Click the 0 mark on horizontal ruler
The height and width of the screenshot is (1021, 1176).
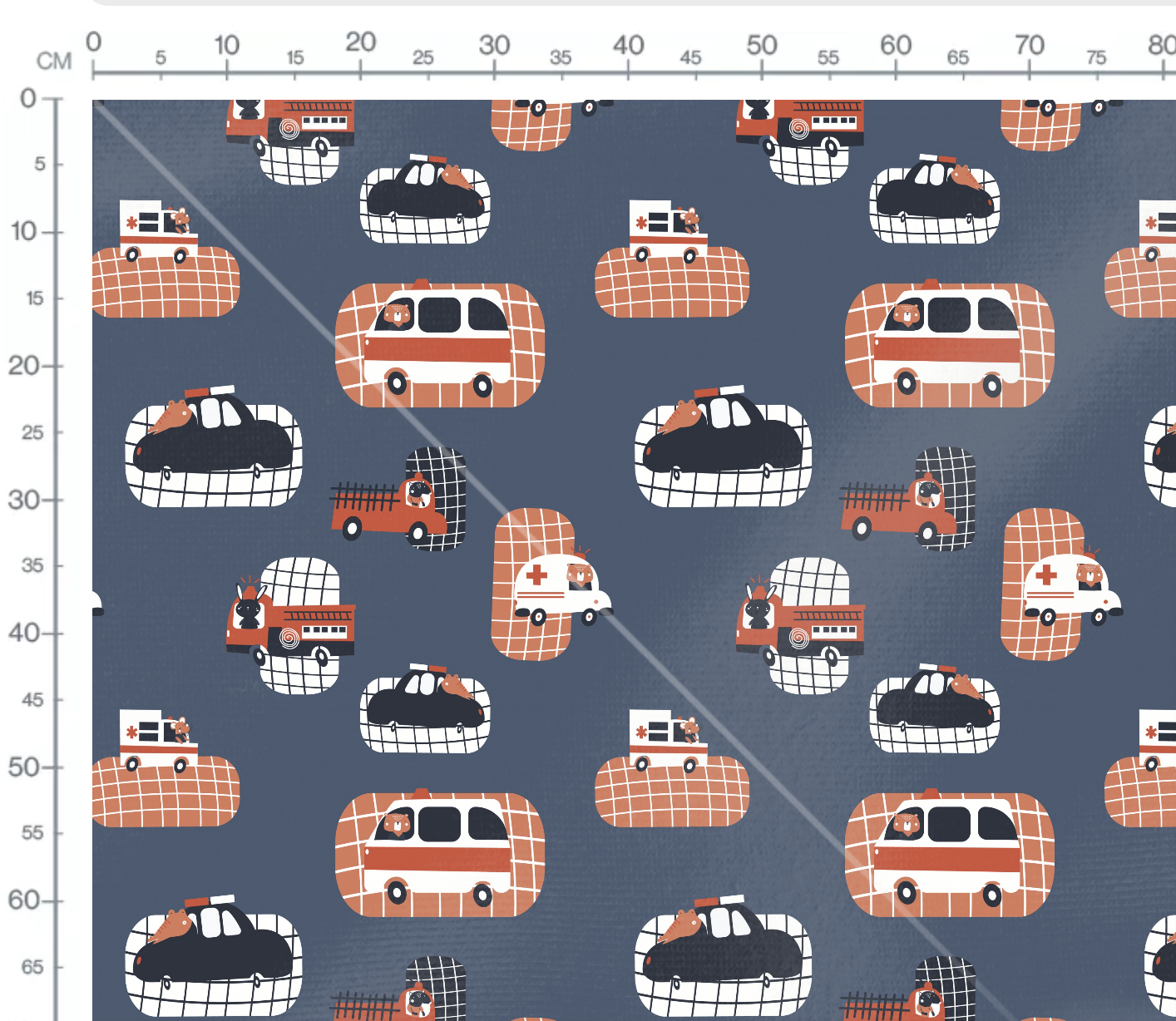[93, 42]
